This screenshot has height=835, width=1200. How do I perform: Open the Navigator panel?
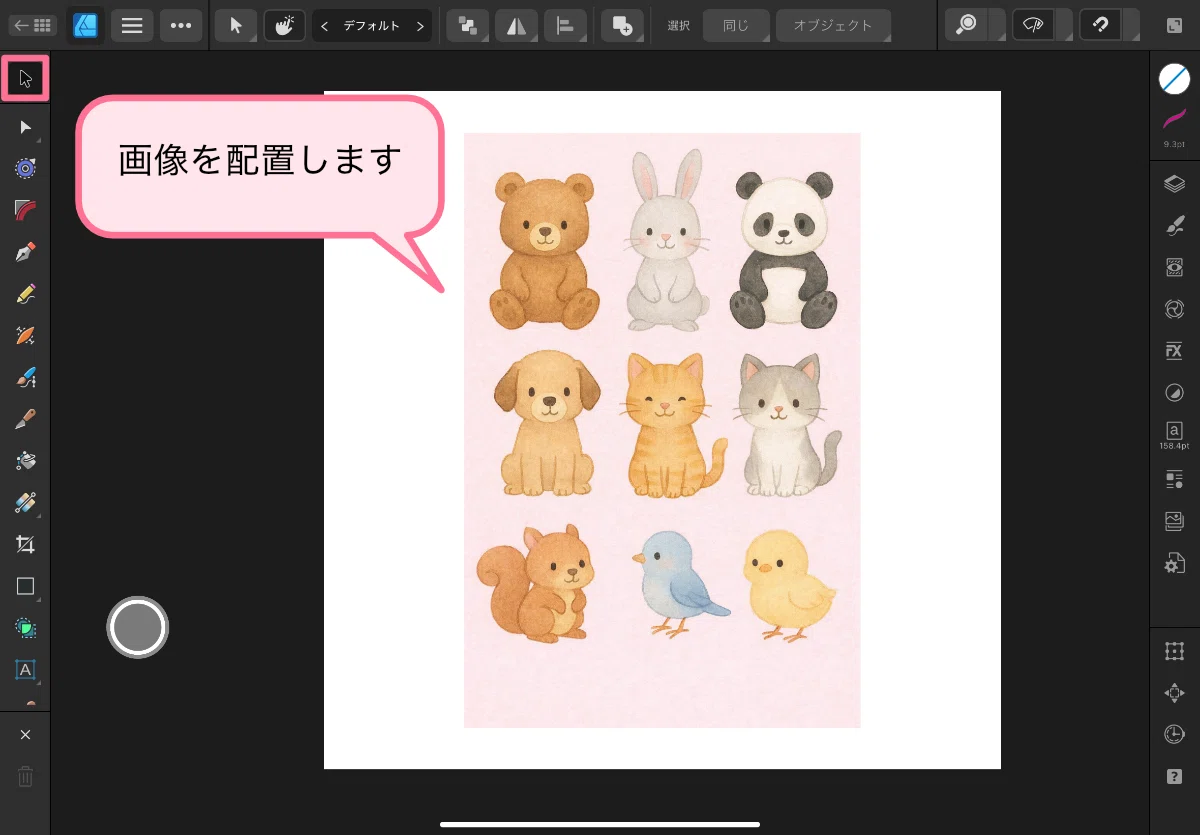pos(1174,693)
